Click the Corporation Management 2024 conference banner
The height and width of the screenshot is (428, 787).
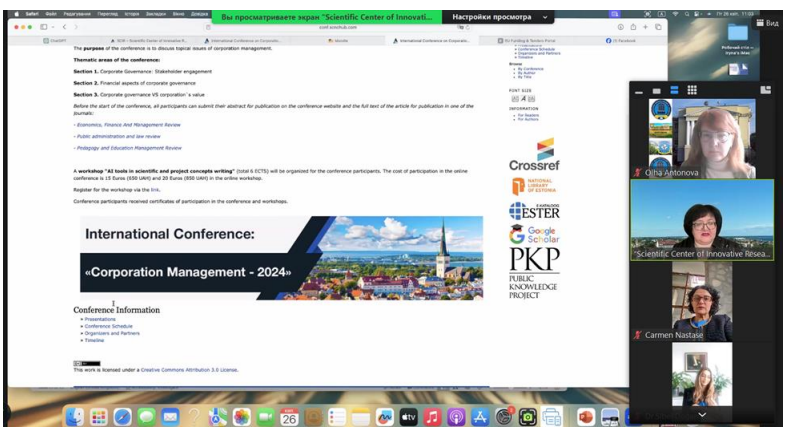pyautogui.click(x=281, y=258)
